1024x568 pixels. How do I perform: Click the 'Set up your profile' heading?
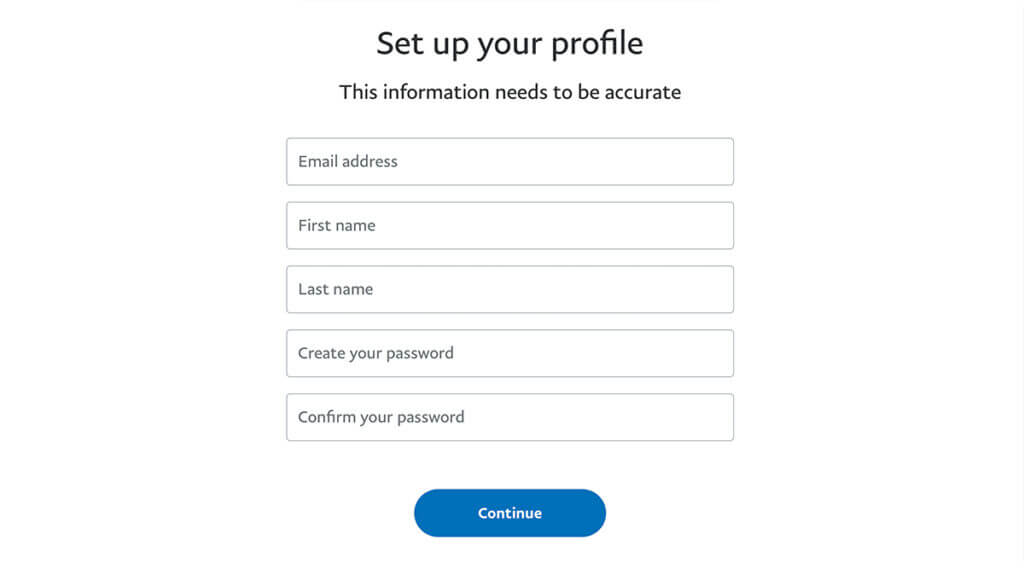coord(509,44)
